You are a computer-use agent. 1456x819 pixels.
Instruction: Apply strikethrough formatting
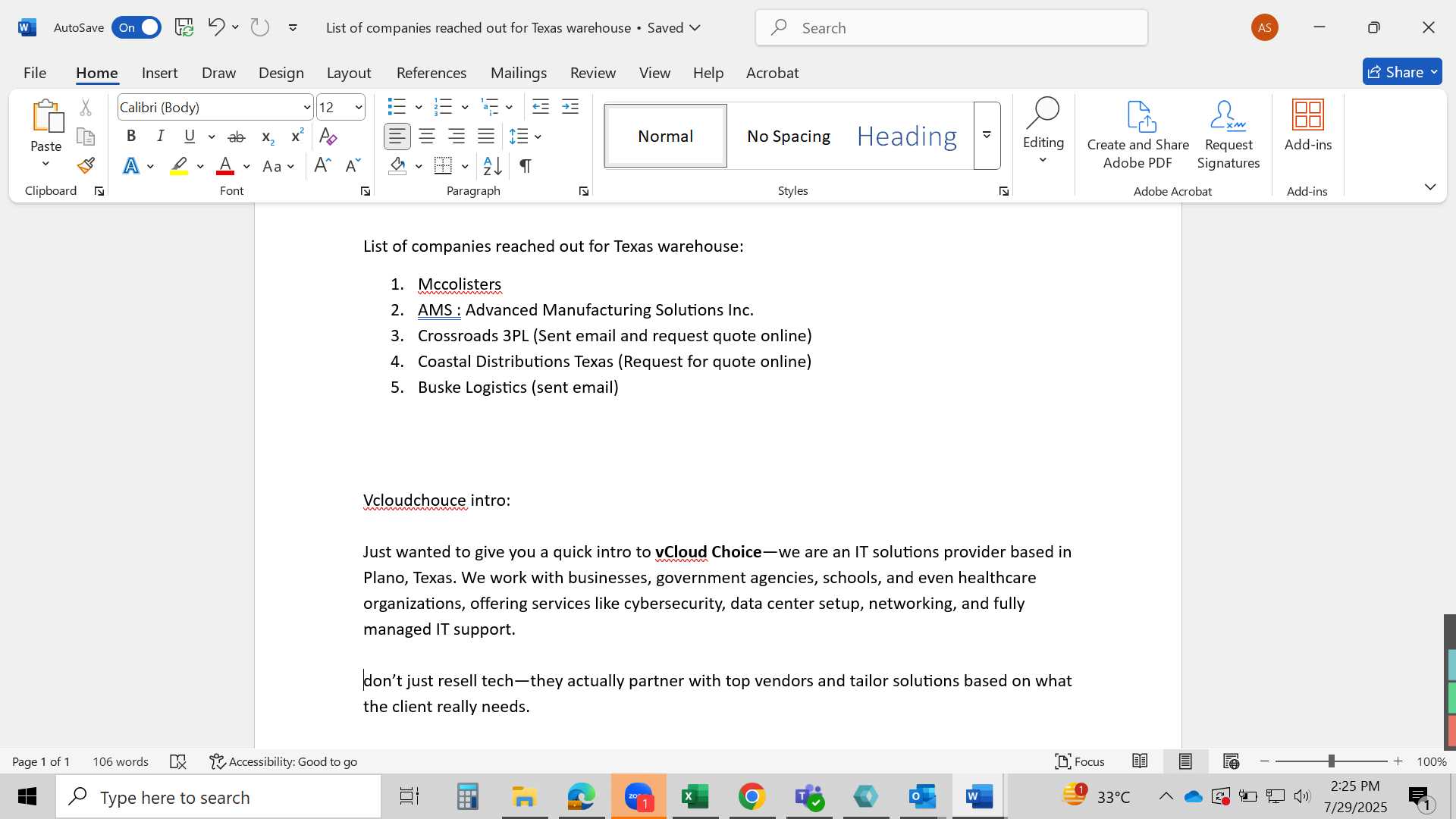point(237,136)
